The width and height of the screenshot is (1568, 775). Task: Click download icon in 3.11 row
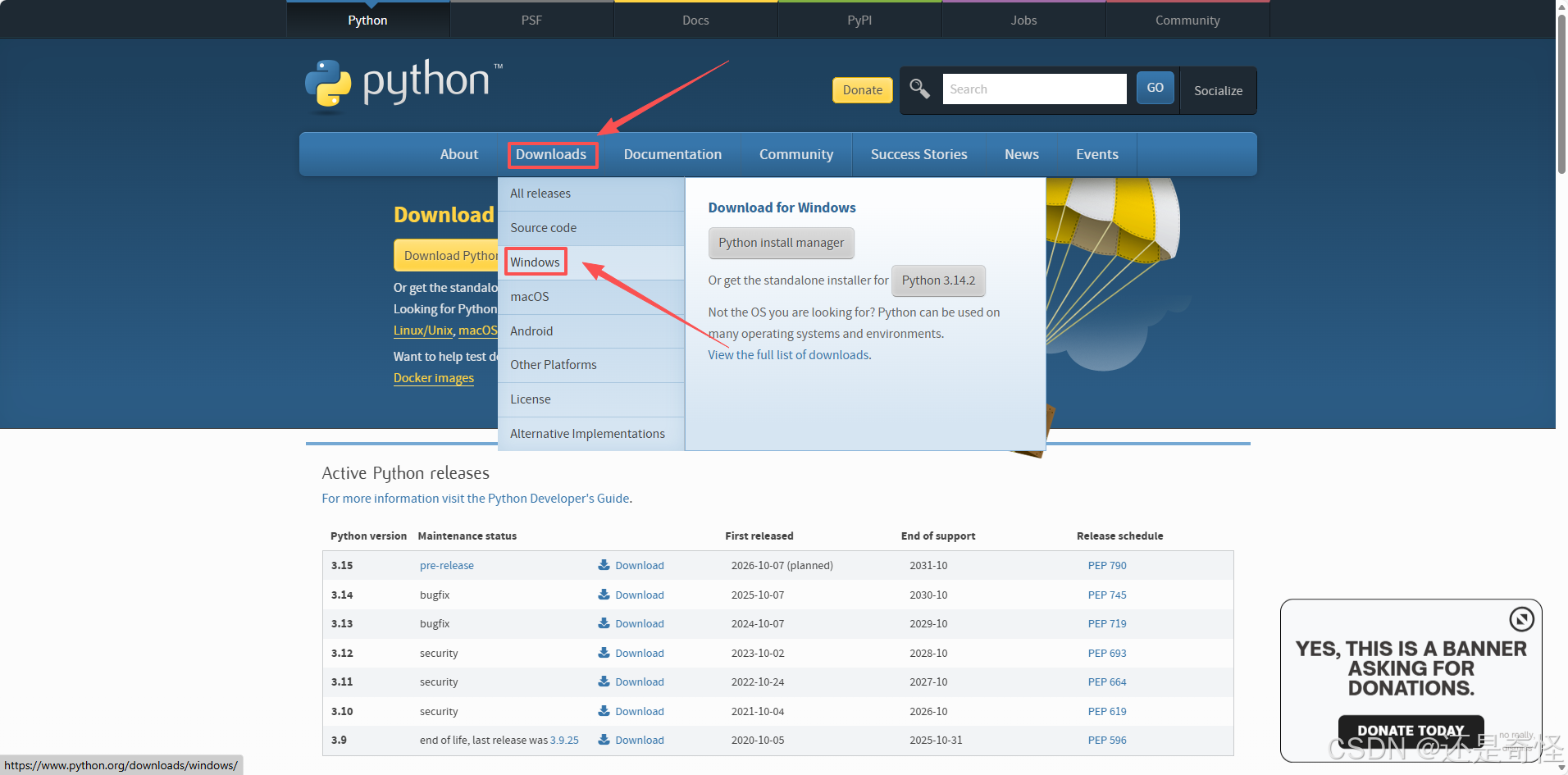point(604,682)
